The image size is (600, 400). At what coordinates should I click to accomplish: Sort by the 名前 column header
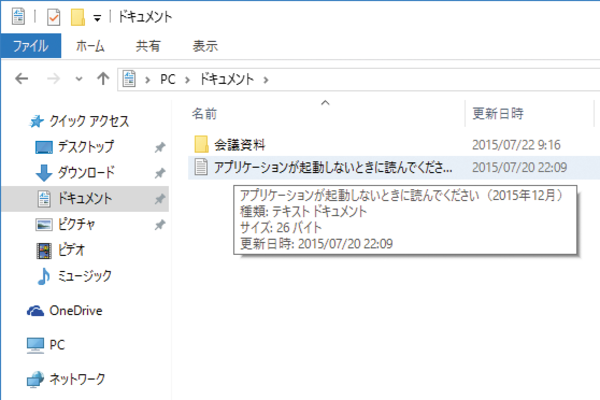point(205,114)
